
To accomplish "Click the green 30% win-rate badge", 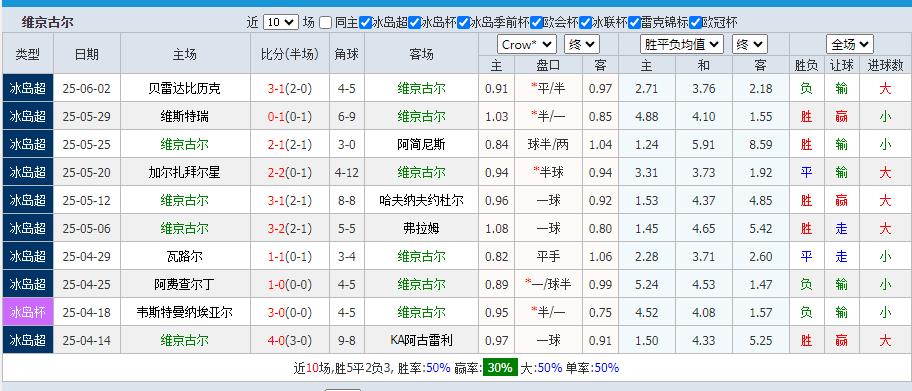I will [500, 368].
